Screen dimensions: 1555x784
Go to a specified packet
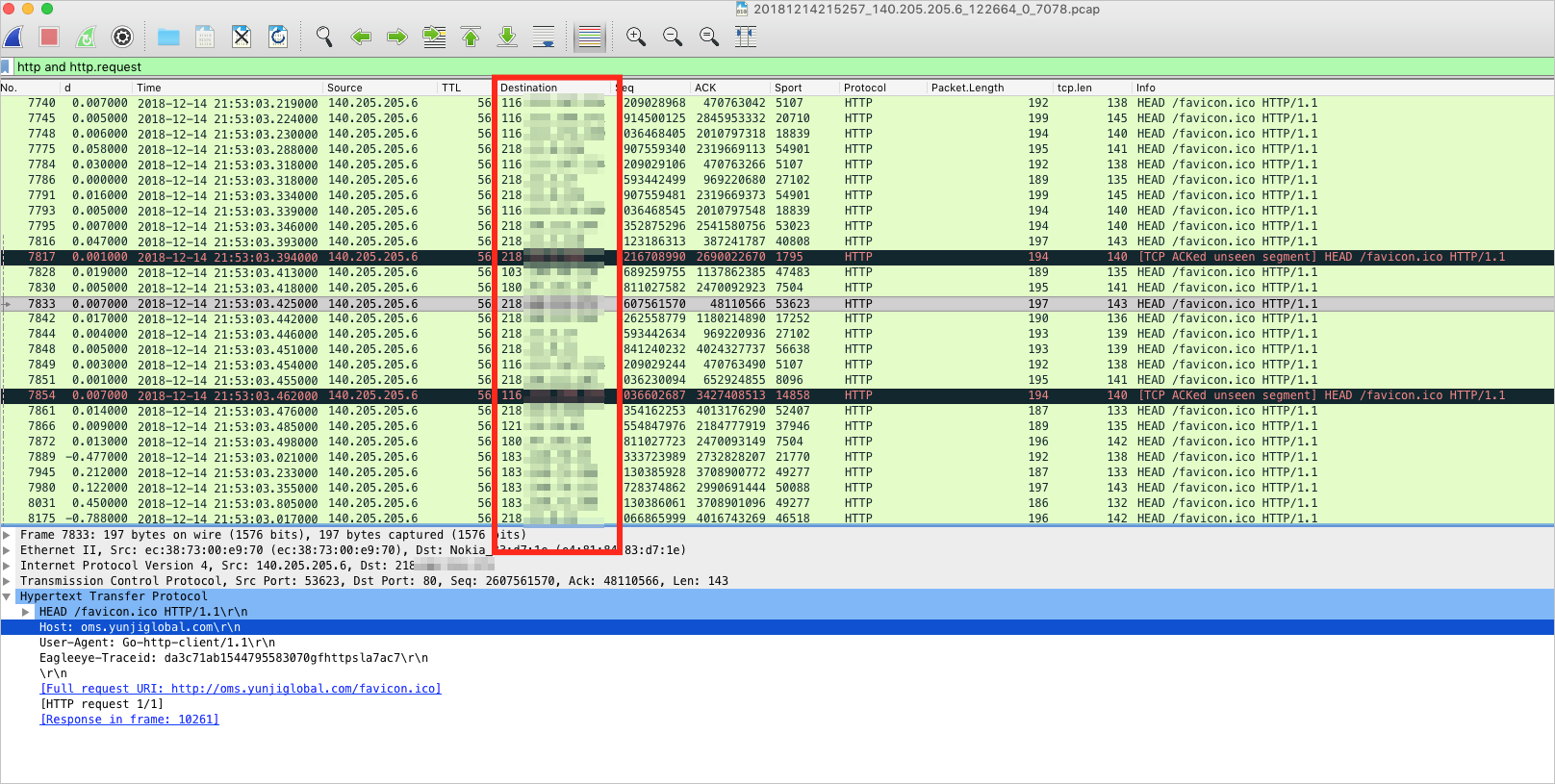point(434,38)
